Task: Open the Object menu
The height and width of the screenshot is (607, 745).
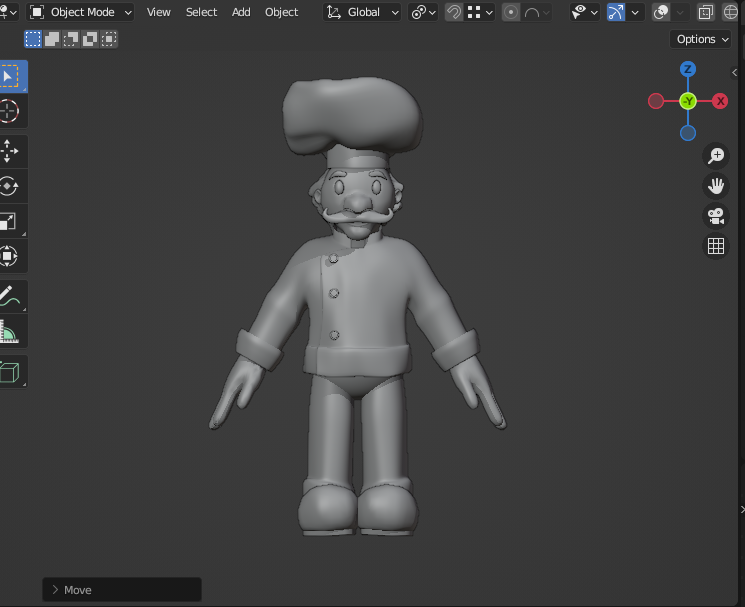Action: click(x=281, y=12)
